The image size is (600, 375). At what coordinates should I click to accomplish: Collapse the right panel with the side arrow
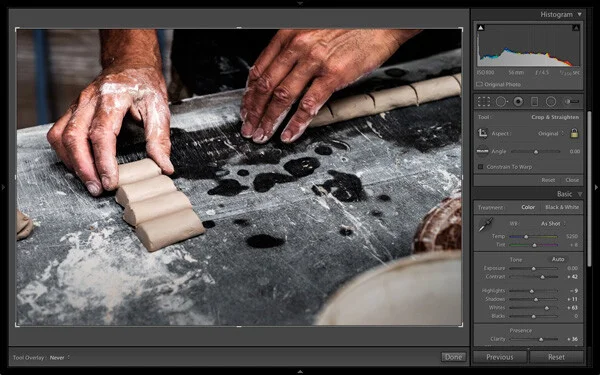[596, 187]
